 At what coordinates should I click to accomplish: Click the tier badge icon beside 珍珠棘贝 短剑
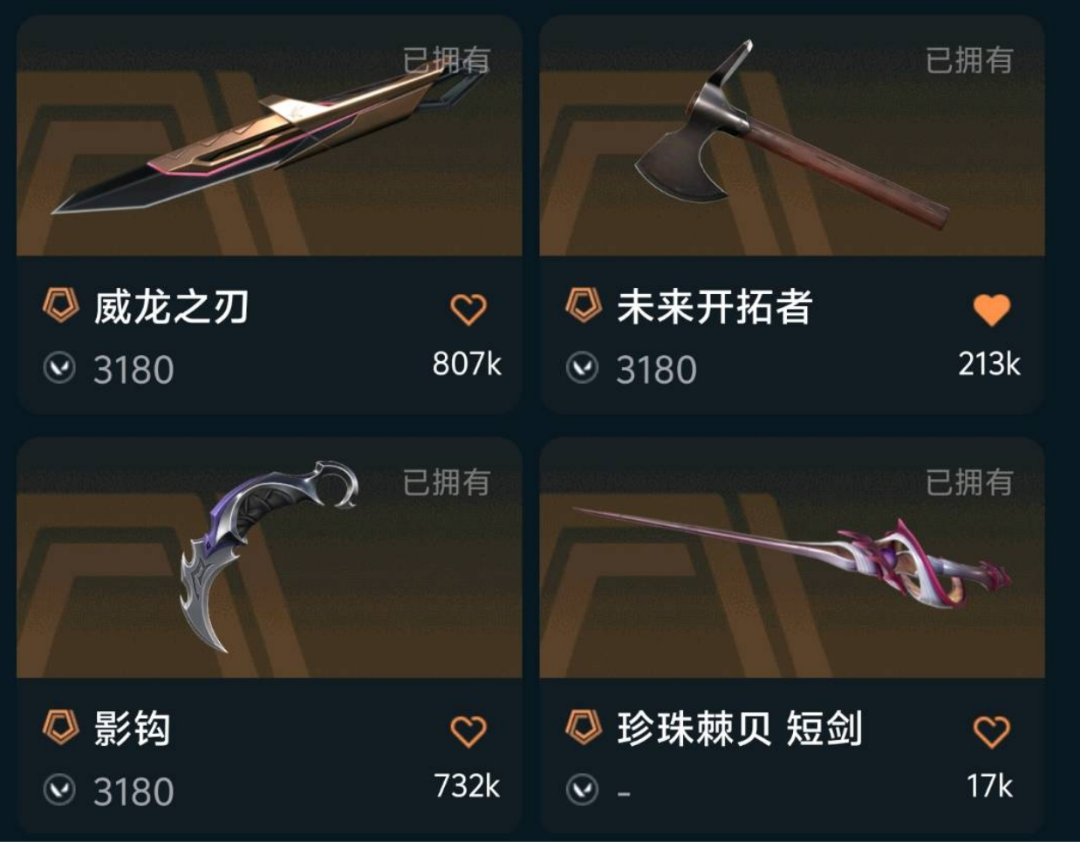coord(583,727)
